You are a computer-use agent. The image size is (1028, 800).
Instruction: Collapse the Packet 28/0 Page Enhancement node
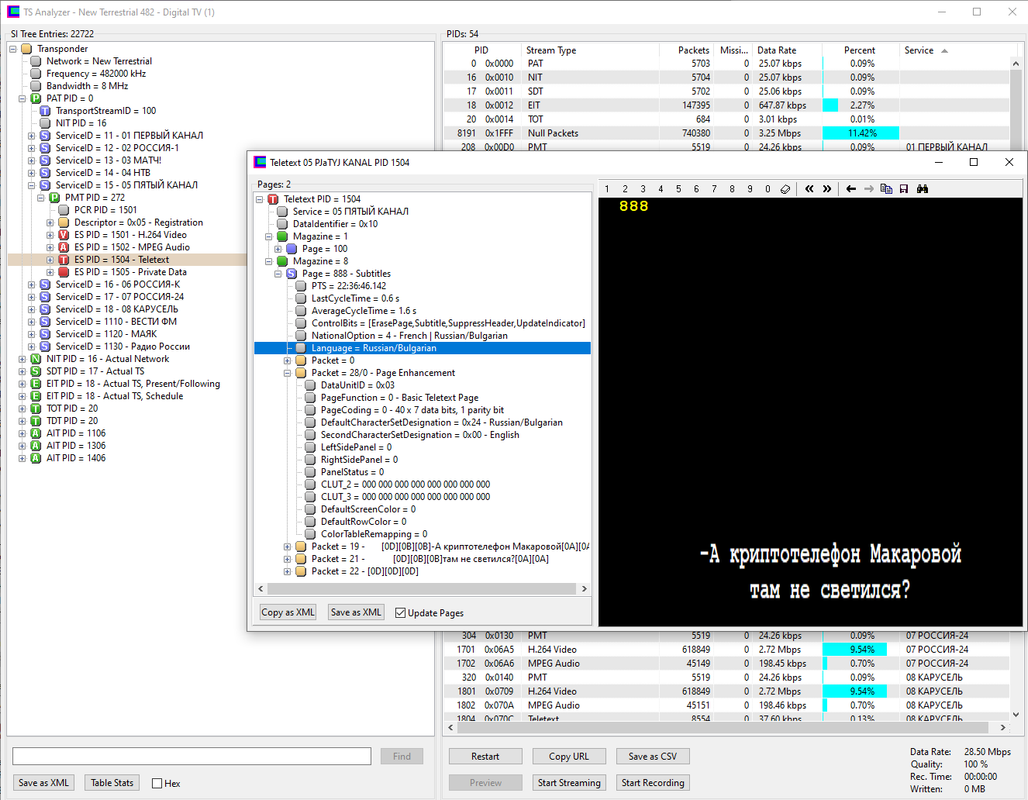pyautogui.click(x=287, y=373)
